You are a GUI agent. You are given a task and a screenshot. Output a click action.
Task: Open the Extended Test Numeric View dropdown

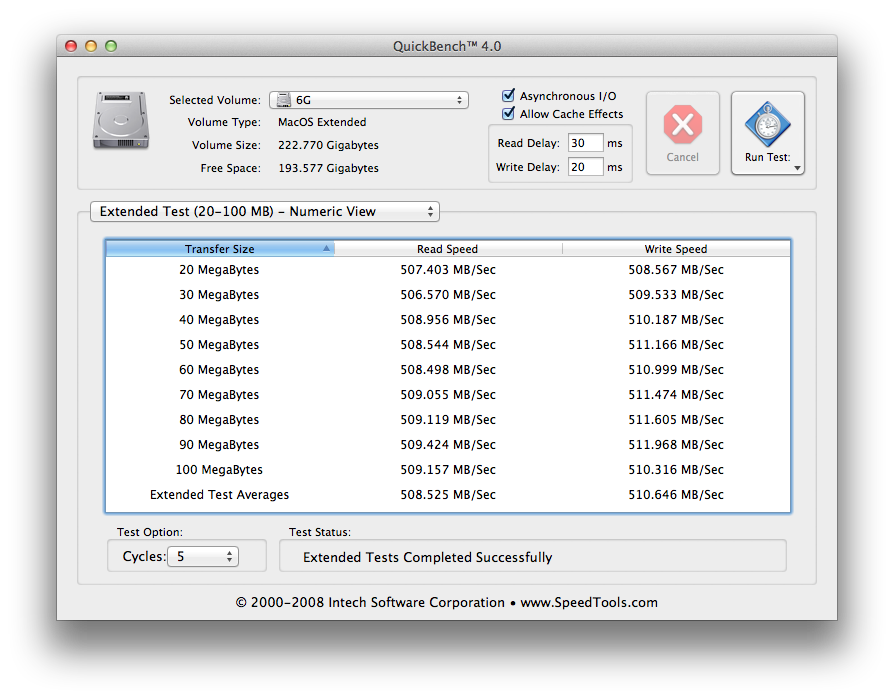pyautogui.click(x=265, y=212)
